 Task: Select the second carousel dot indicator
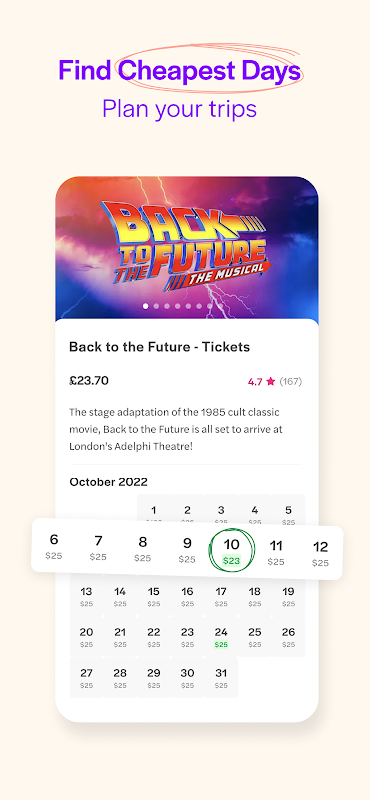pyautogui.click(x=156, y=306)
